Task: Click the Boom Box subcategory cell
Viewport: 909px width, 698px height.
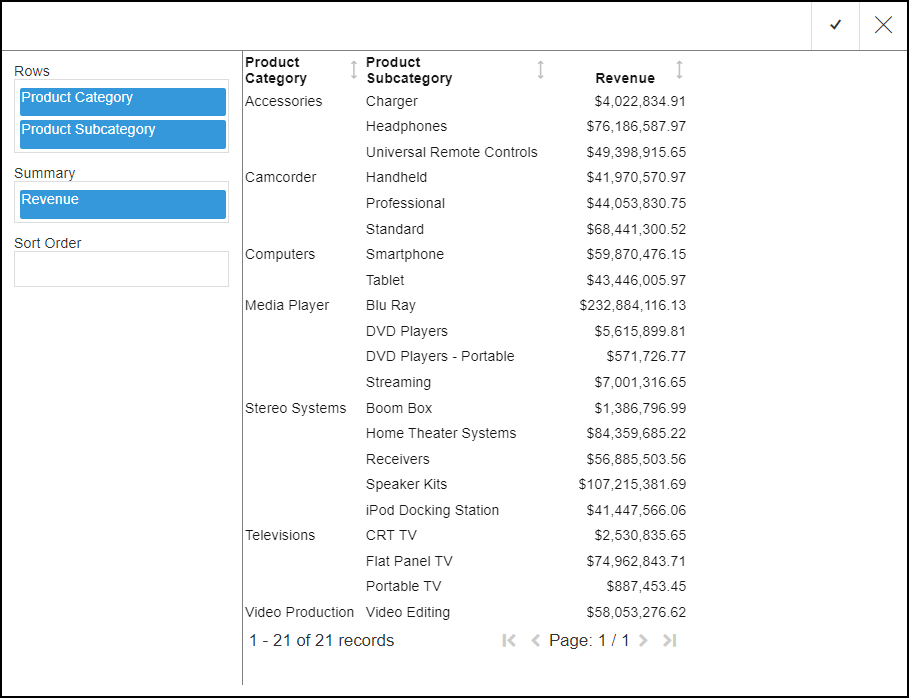Action: click(399, 408)
